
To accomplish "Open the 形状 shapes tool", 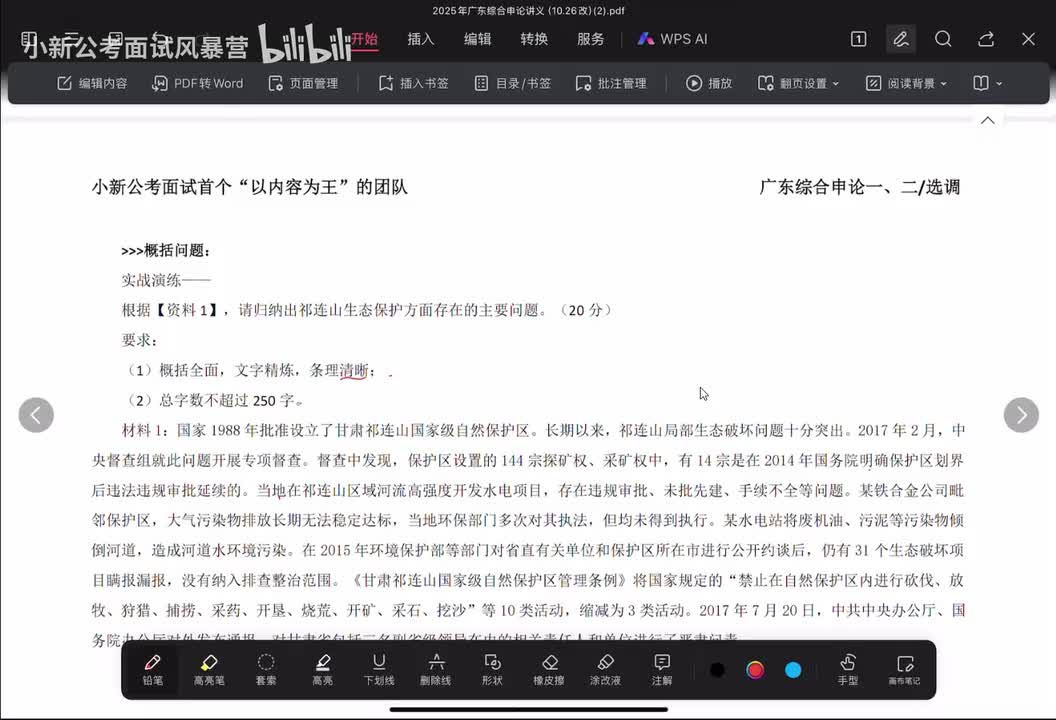I will [492, 669].
